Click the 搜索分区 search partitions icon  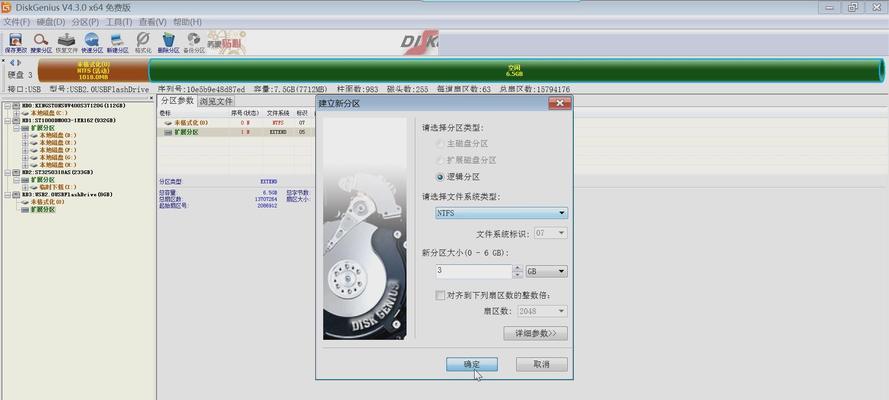(x=41, y=42)
